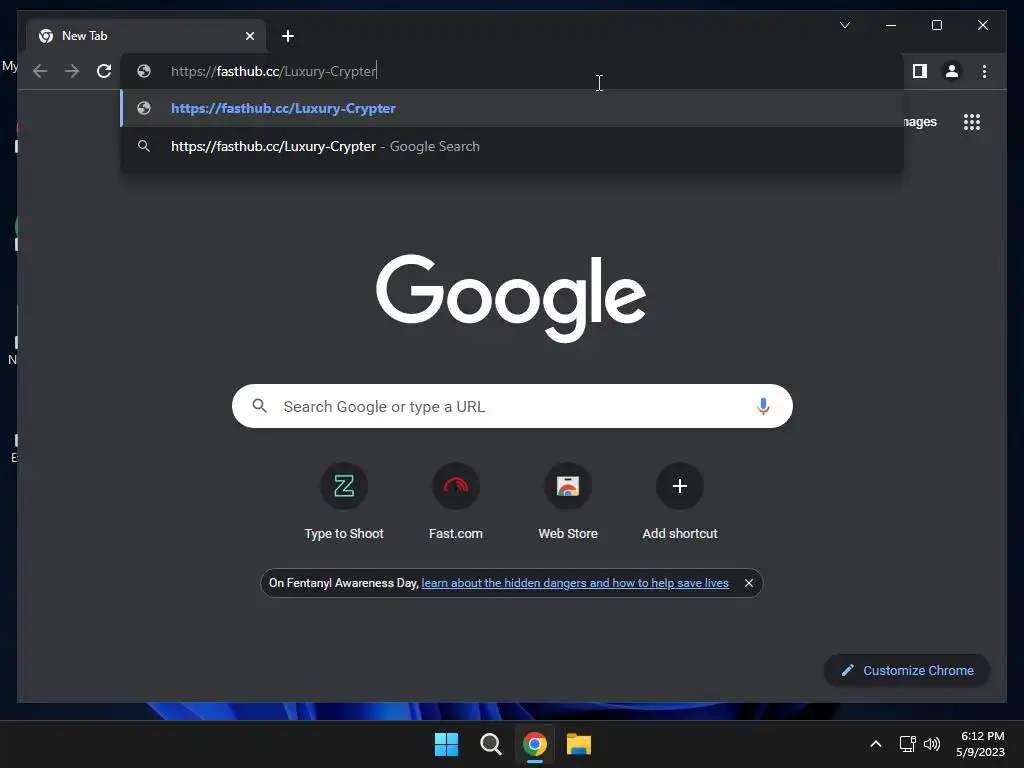The width and height of the screenshot is (1024, 768).
Task: Click the browser forward arrow
Action: [72, 71]
